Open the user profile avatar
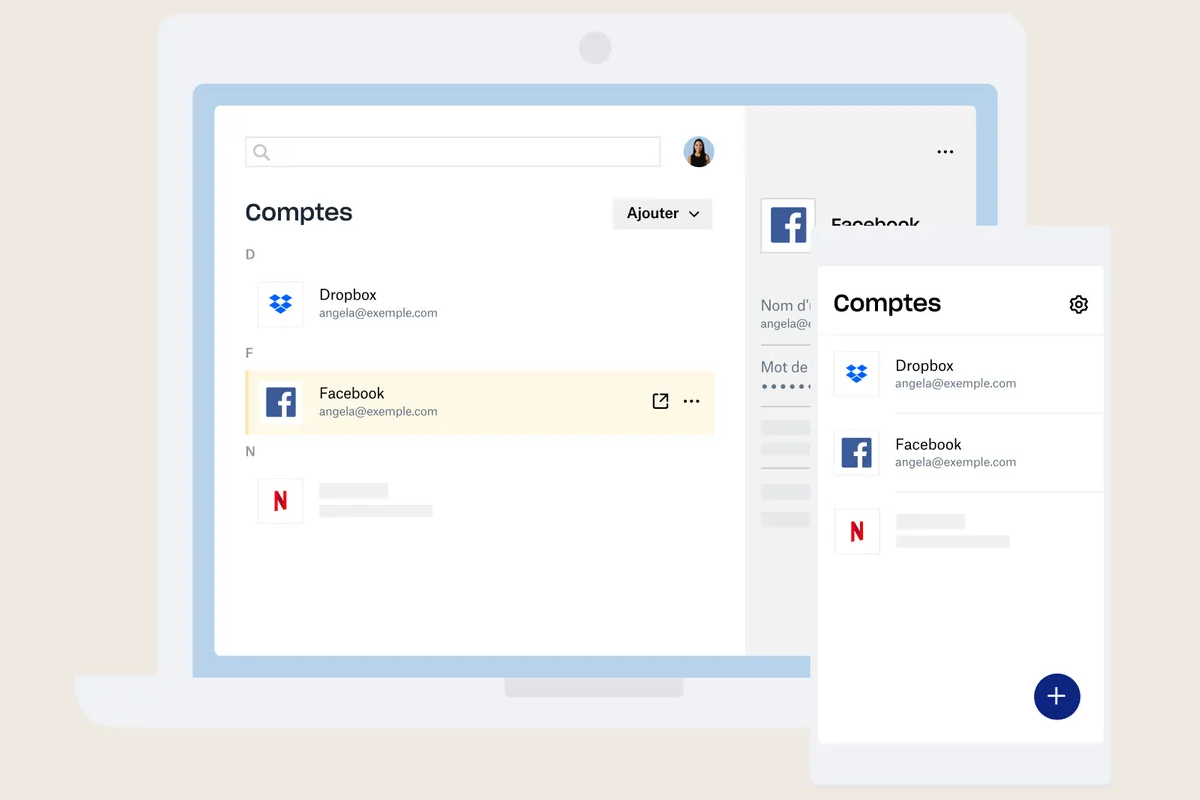The image size is (1200, 800). point(699,152)
